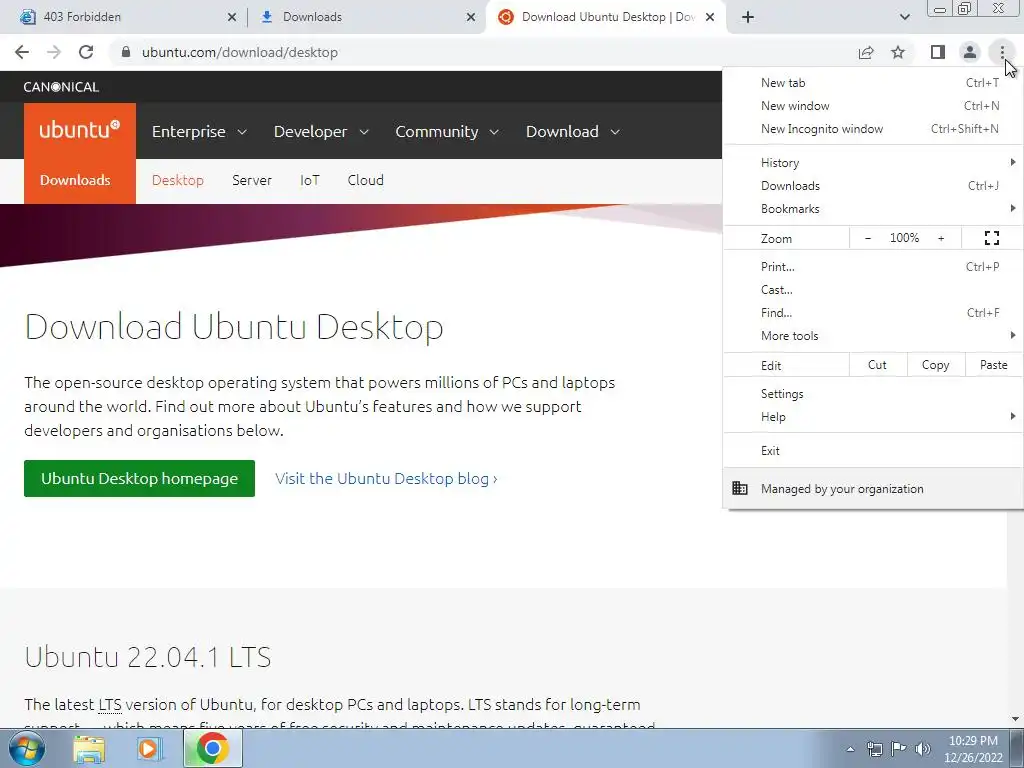The height and width of the screenshot is (768, 1024).
Task: Select Find from the Chrome menu
Action: click(x=872, y=313)
